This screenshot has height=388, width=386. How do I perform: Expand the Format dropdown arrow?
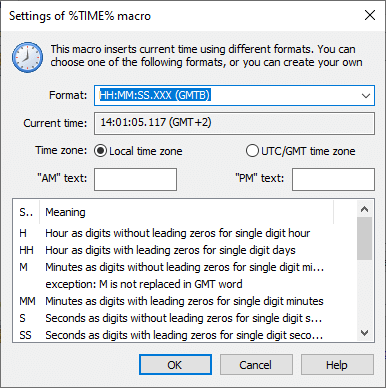pyautogui.click(x=366, y=96)
